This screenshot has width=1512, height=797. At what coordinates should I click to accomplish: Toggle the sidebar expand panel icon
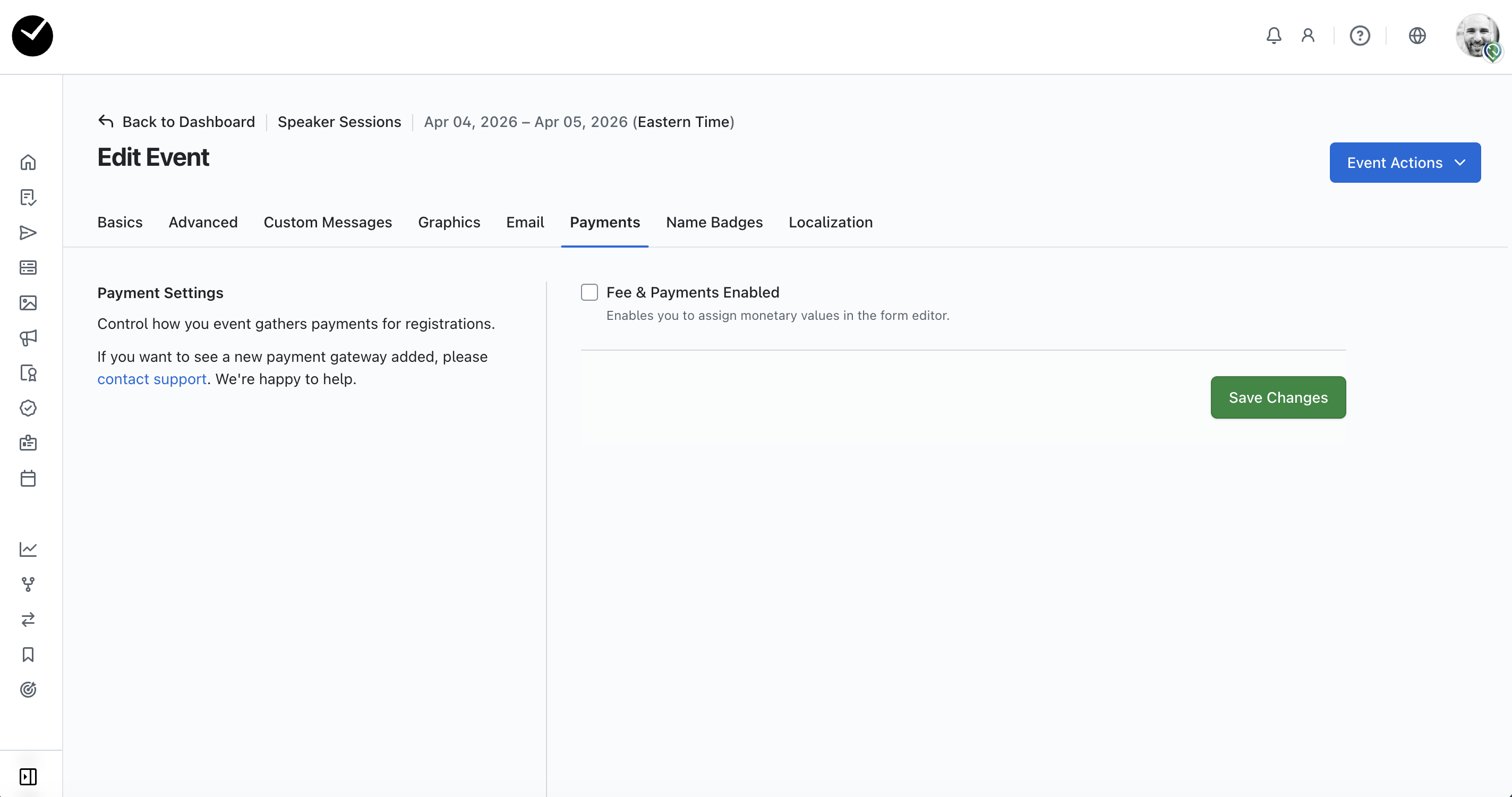click(28, 776)
